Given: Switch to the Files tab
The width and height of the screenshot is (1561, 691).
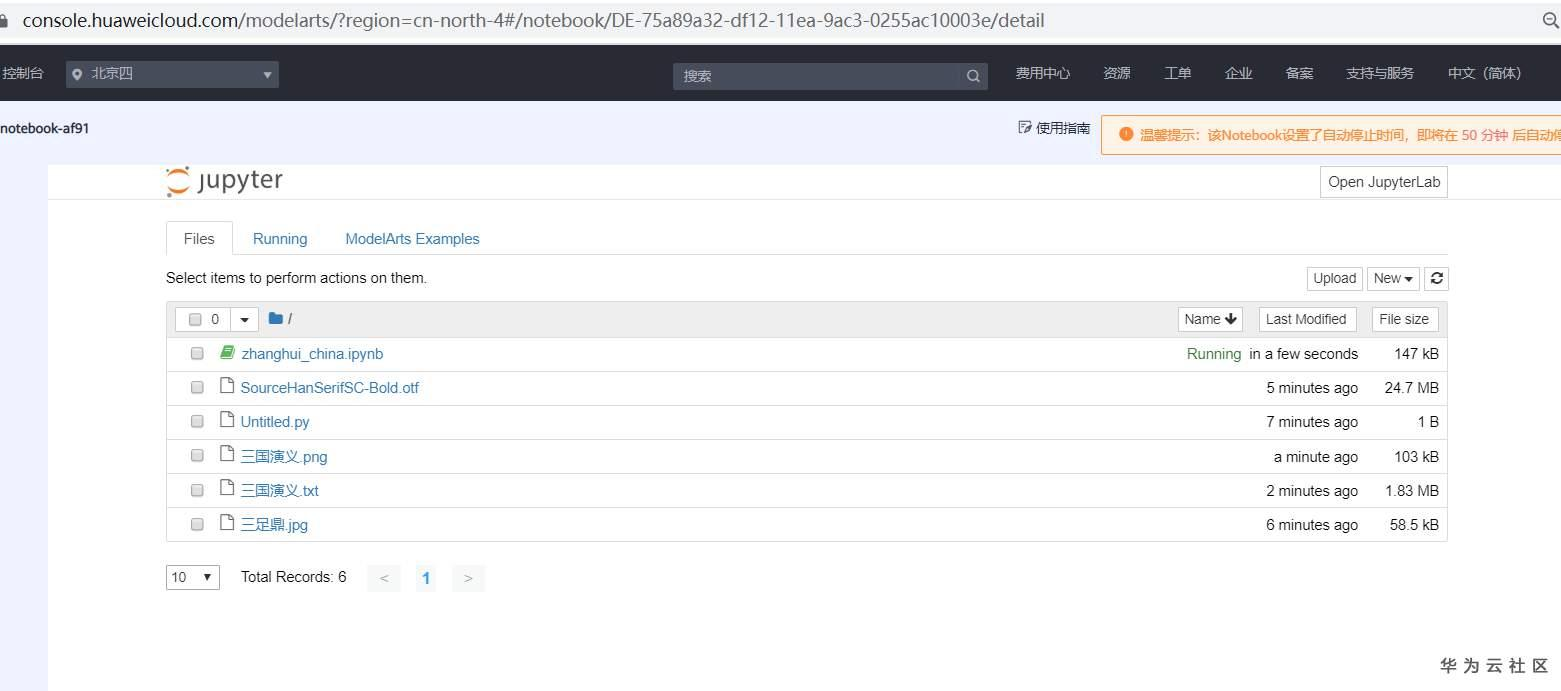Looking at the screenshot, I should [x=199, y=238].
